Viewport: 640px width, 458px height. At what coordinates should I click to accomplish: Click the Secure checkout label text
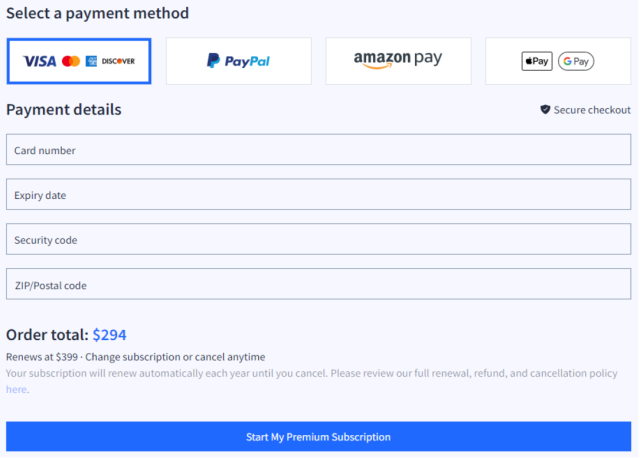click(x=592, y=110)
